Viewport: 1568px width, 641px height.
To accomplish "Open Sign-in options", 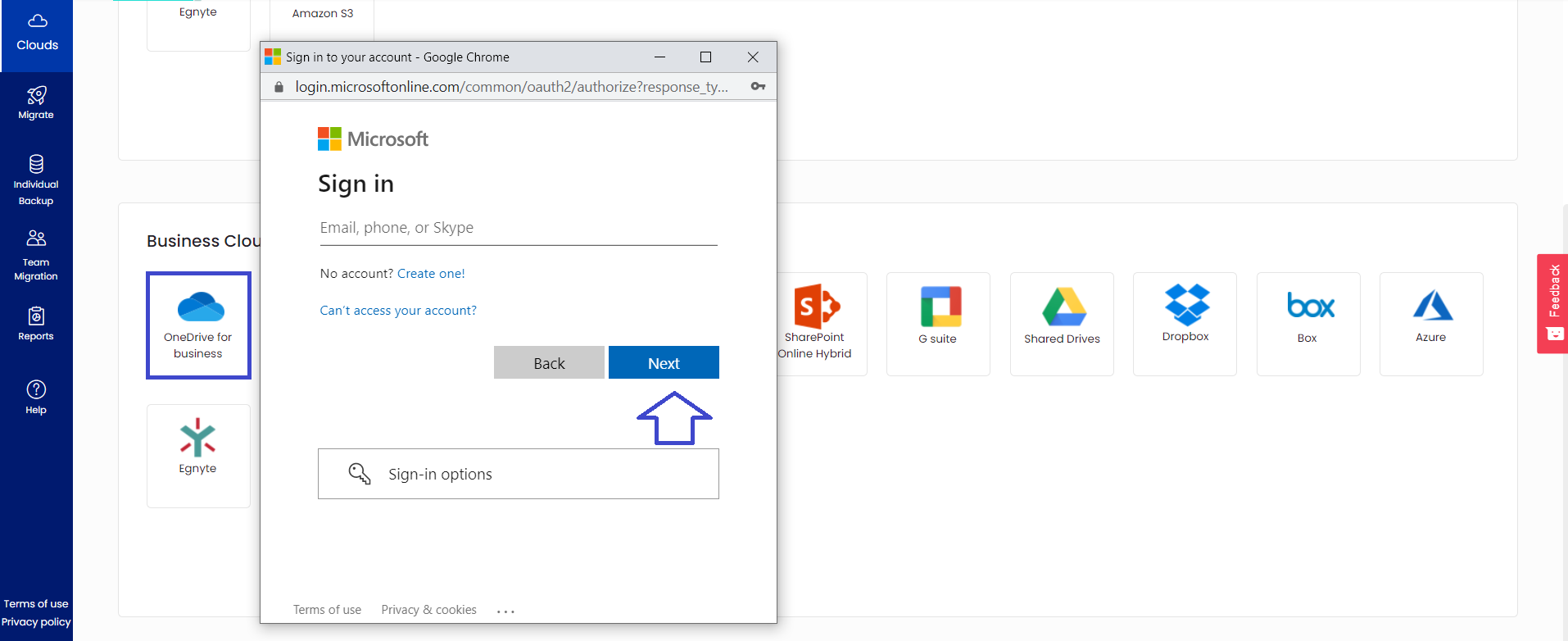I will coord(519,474).
